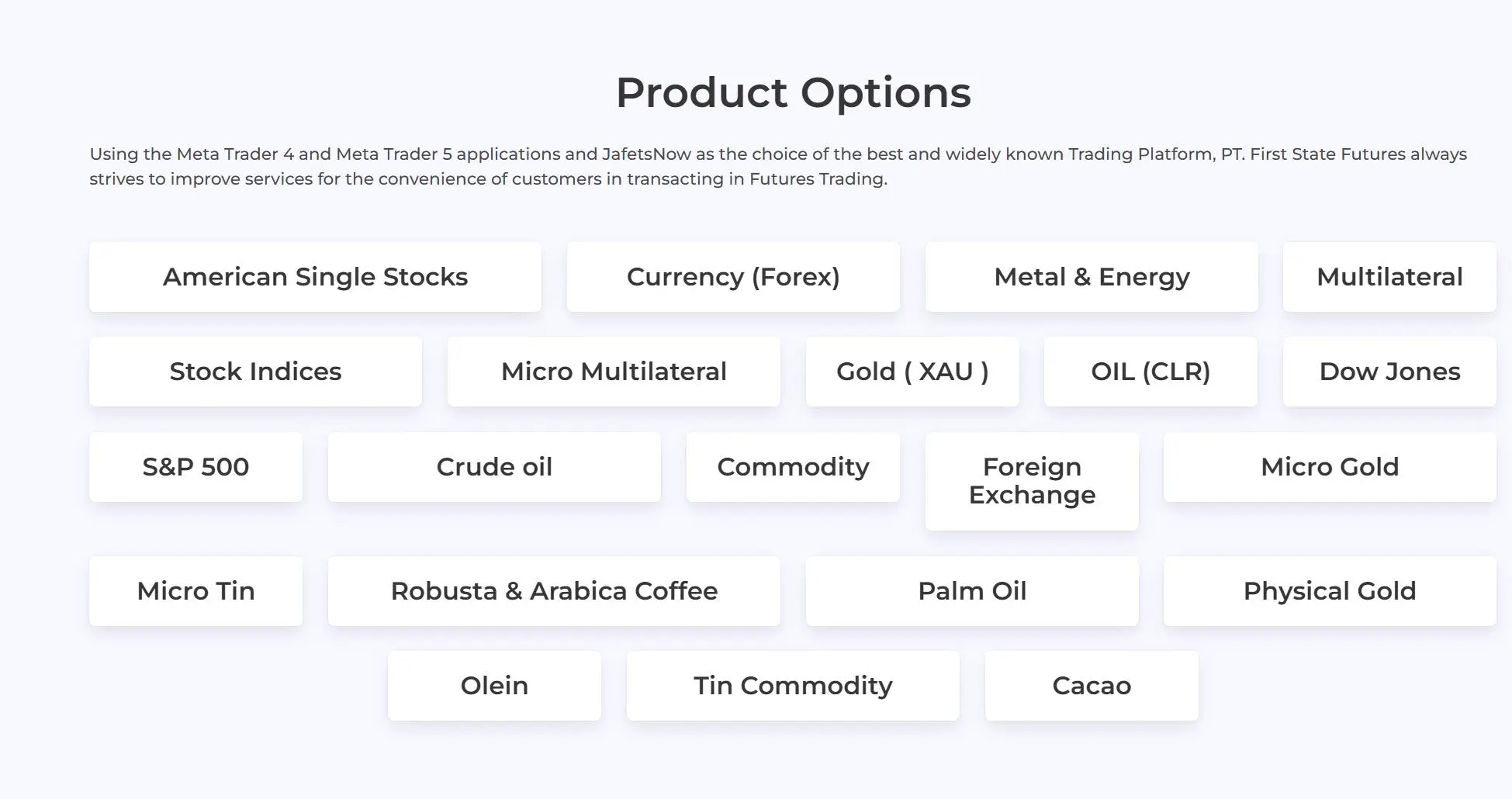This screenshot has height=799, width=1512.
Task: Select the Currency (Forex) product card
Action: pos(733,277)
